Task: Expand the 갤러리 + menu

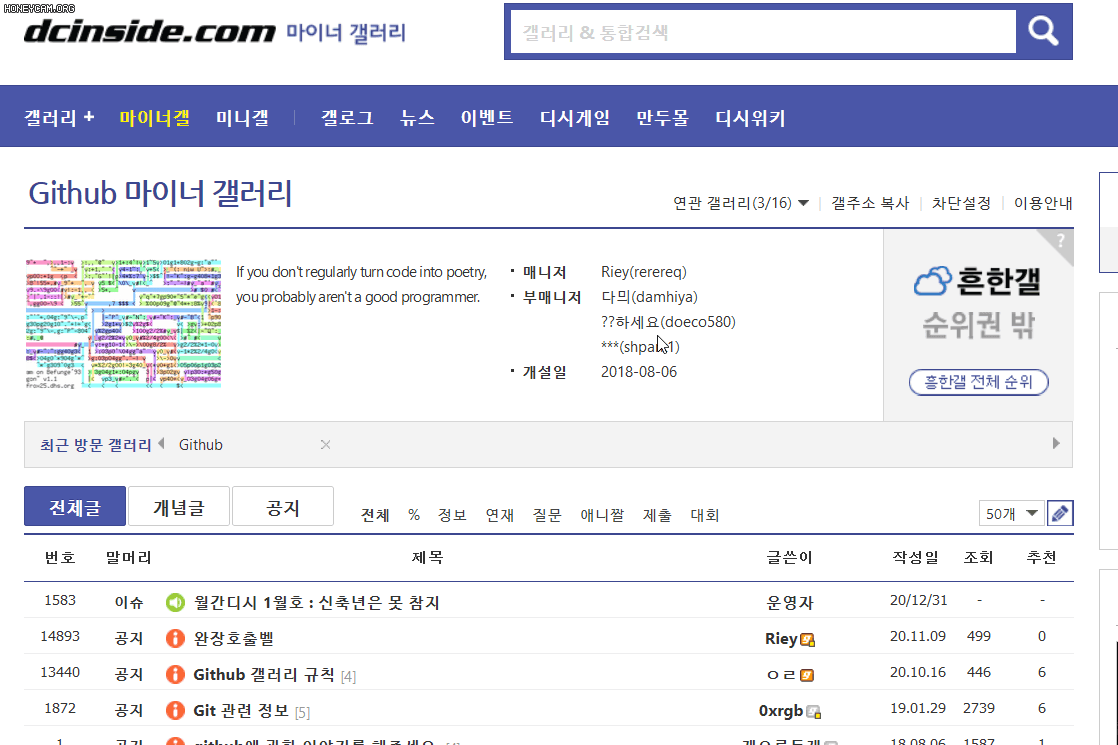Action: pyautogui.click(x=59, y=118)
